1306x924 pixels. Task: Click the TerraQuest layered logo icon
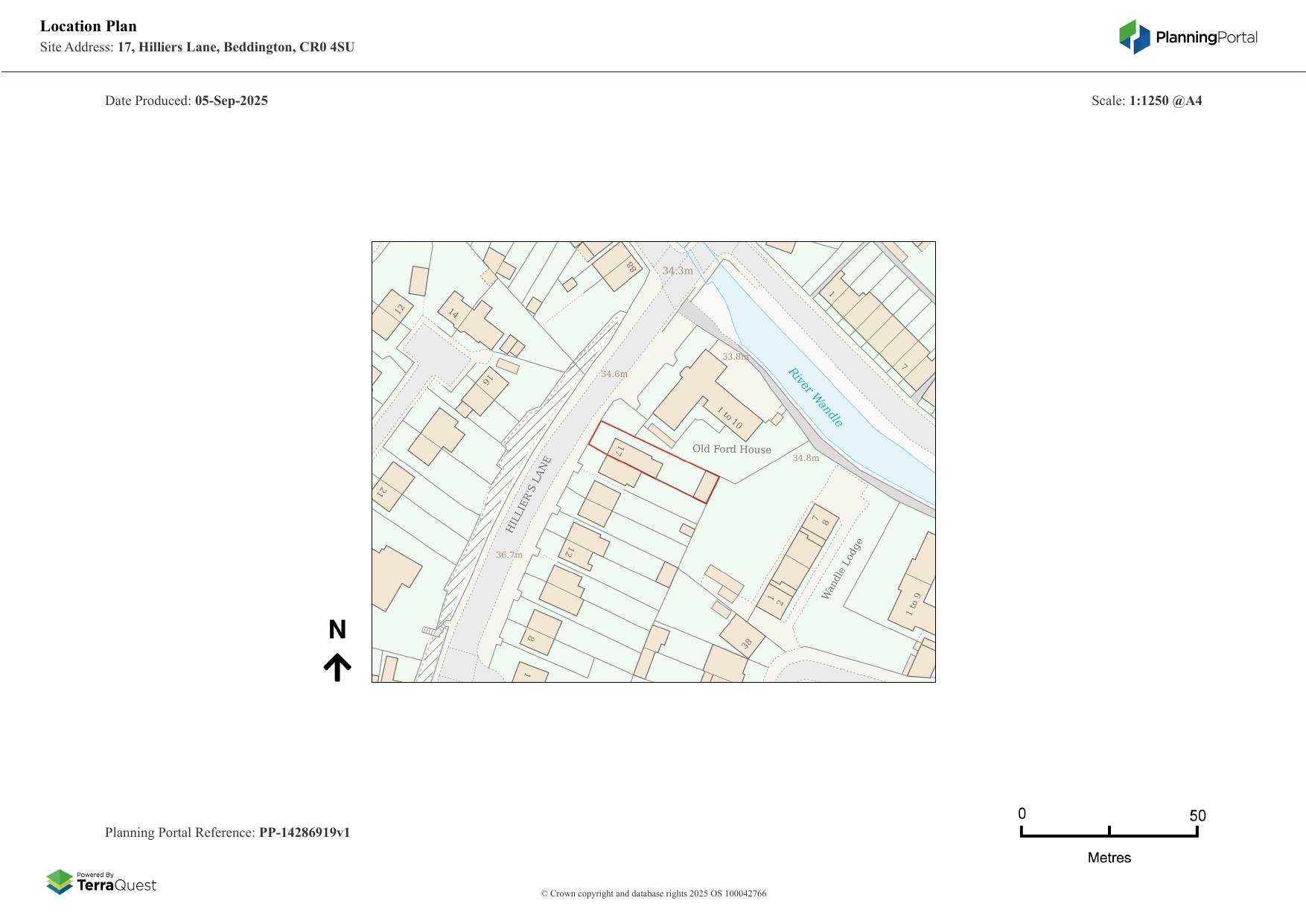[x=60, y=882]
